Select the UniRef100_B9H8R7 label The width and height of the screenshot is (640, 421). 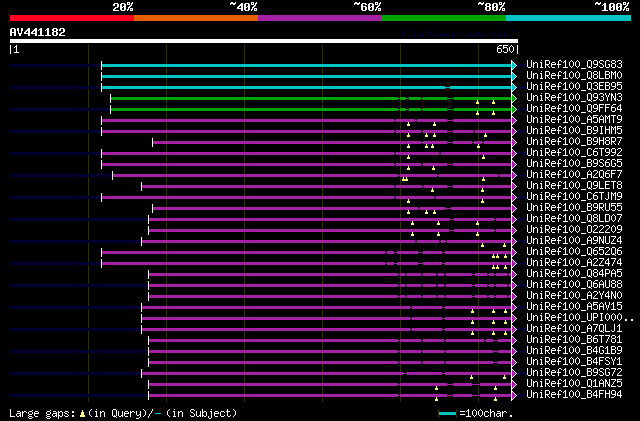click(574, 142)
